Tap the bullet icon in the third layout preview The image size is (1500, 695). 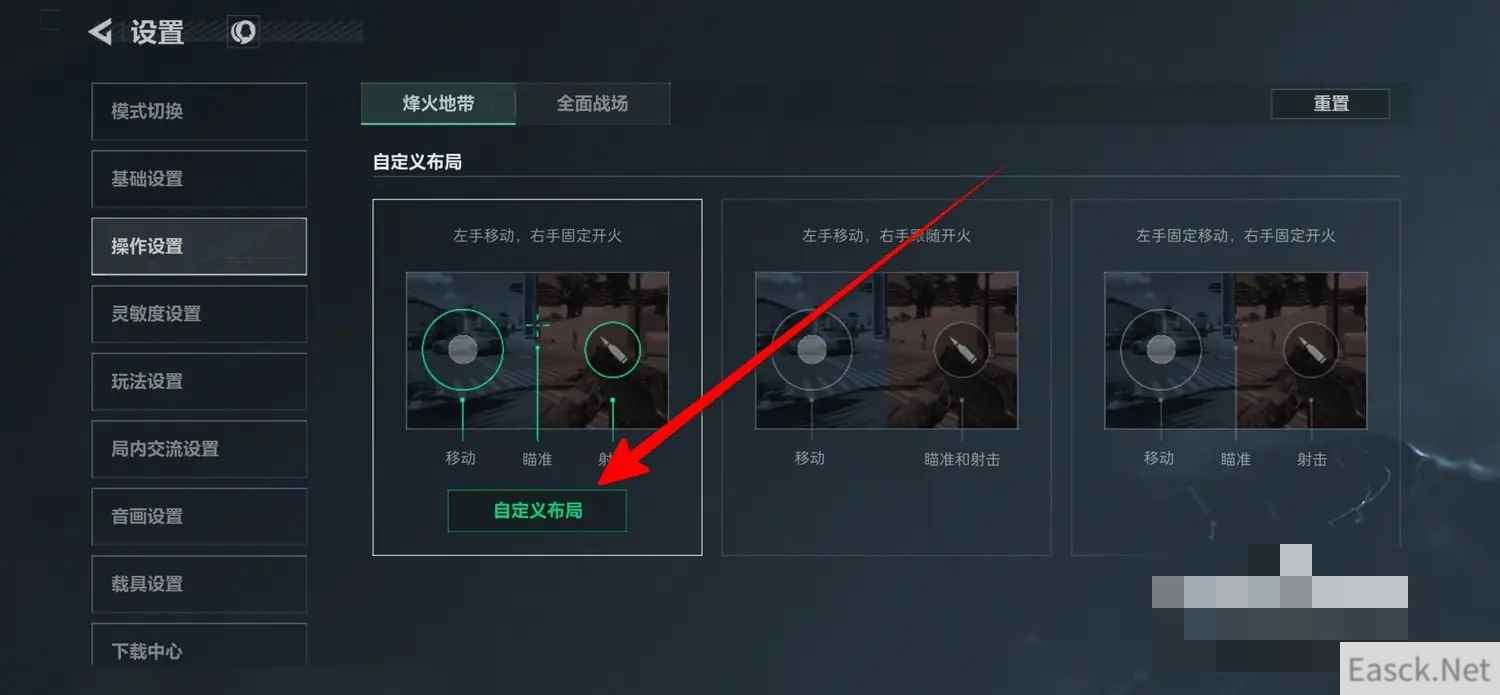[1310, 350]
